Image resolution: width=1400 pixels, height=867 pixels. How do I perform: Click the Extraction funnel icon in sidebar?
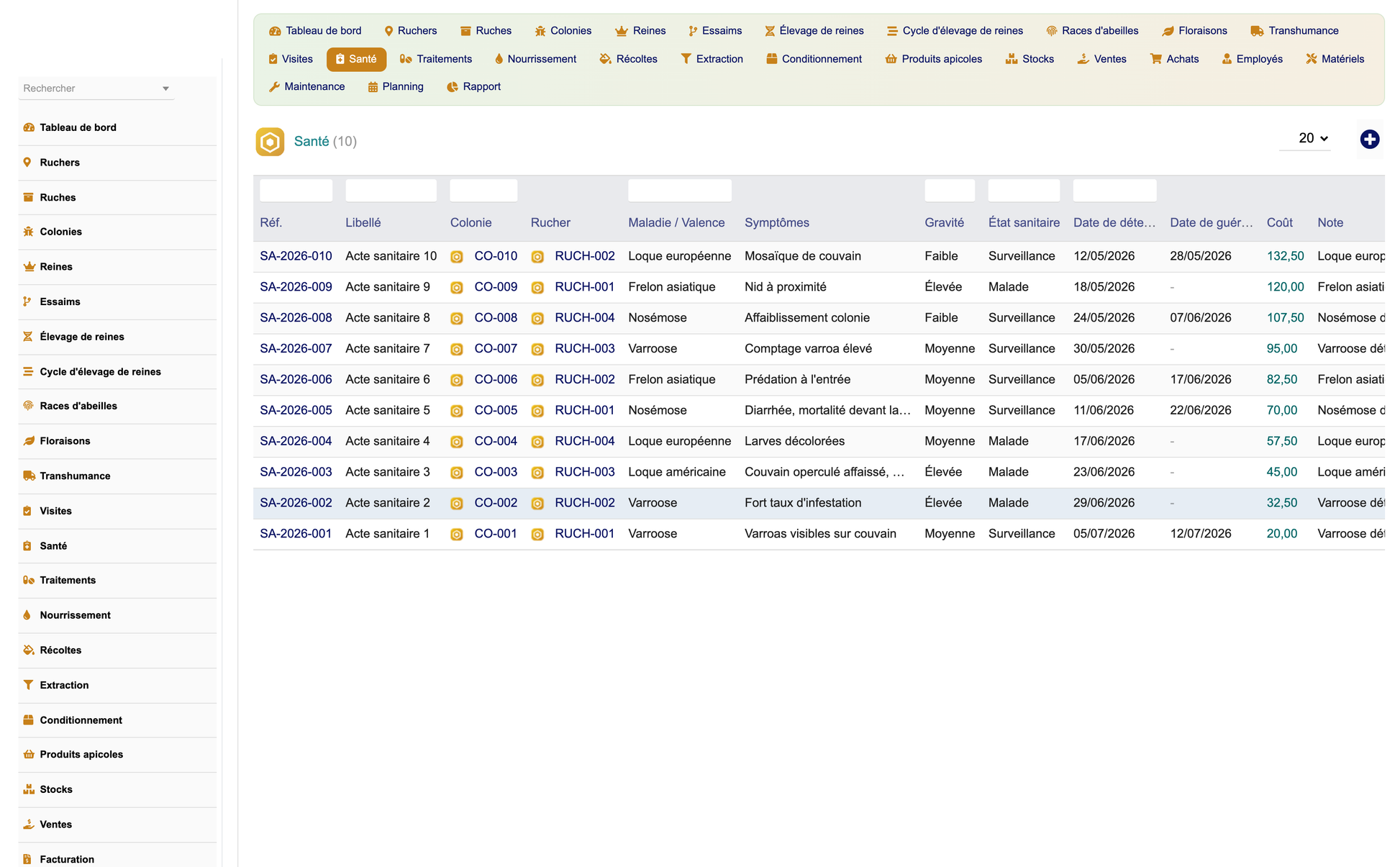coord(28,685)
